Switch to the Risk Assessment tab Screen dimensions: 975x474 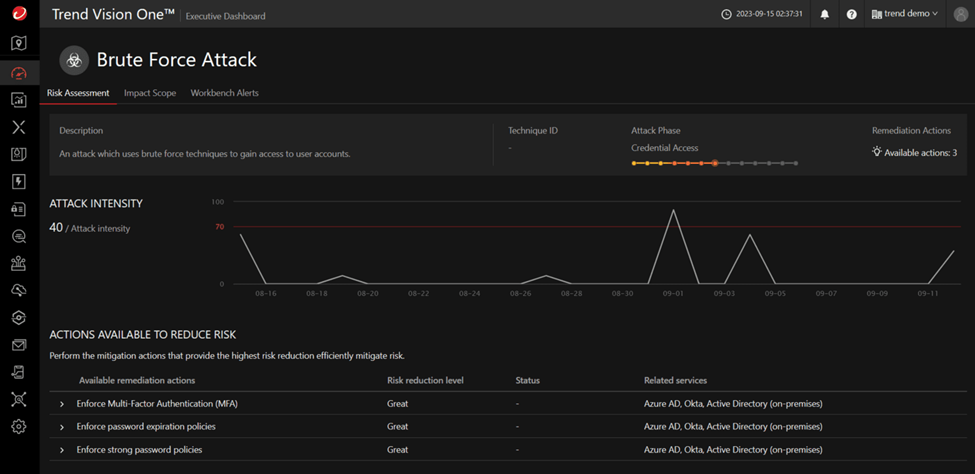(x=78, y=93)
